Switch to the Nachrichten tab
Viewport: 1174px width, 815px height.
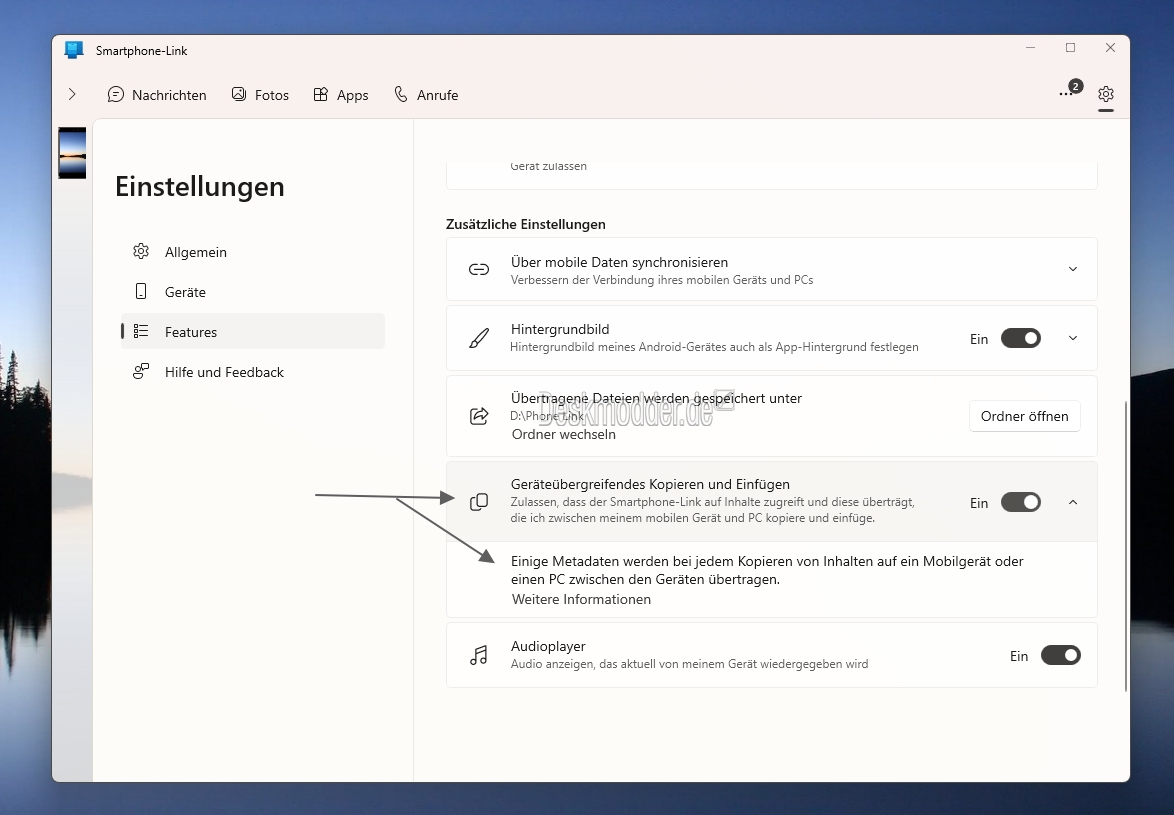point(157,95)
